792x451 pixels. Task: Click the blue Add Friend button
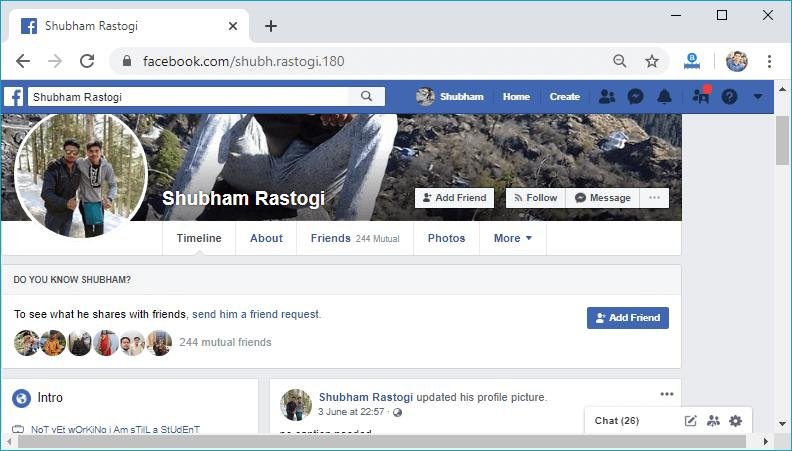(627, 318)
